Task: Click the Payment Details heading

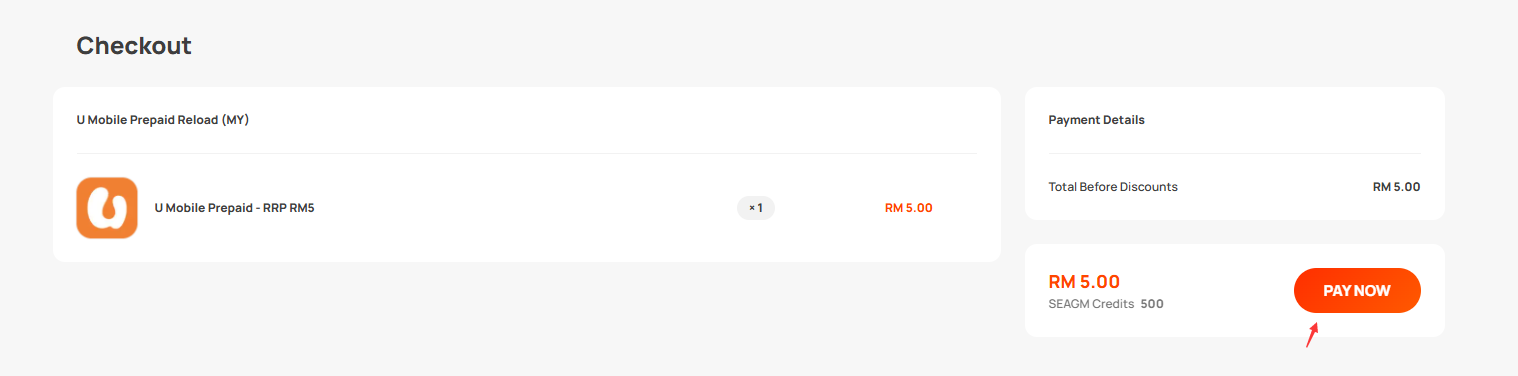Action: pos(1097,120)
